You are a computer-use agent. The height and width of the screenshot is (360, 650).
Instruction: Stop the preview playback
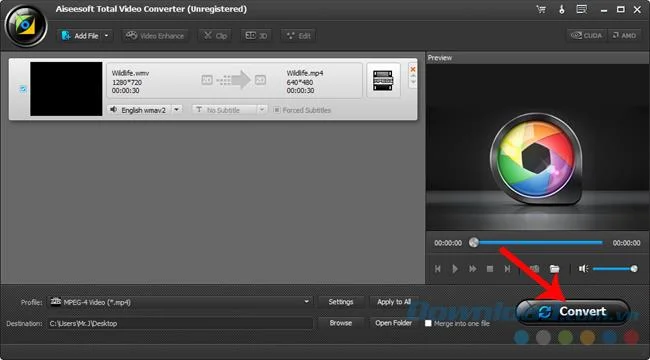pos(490,269)
